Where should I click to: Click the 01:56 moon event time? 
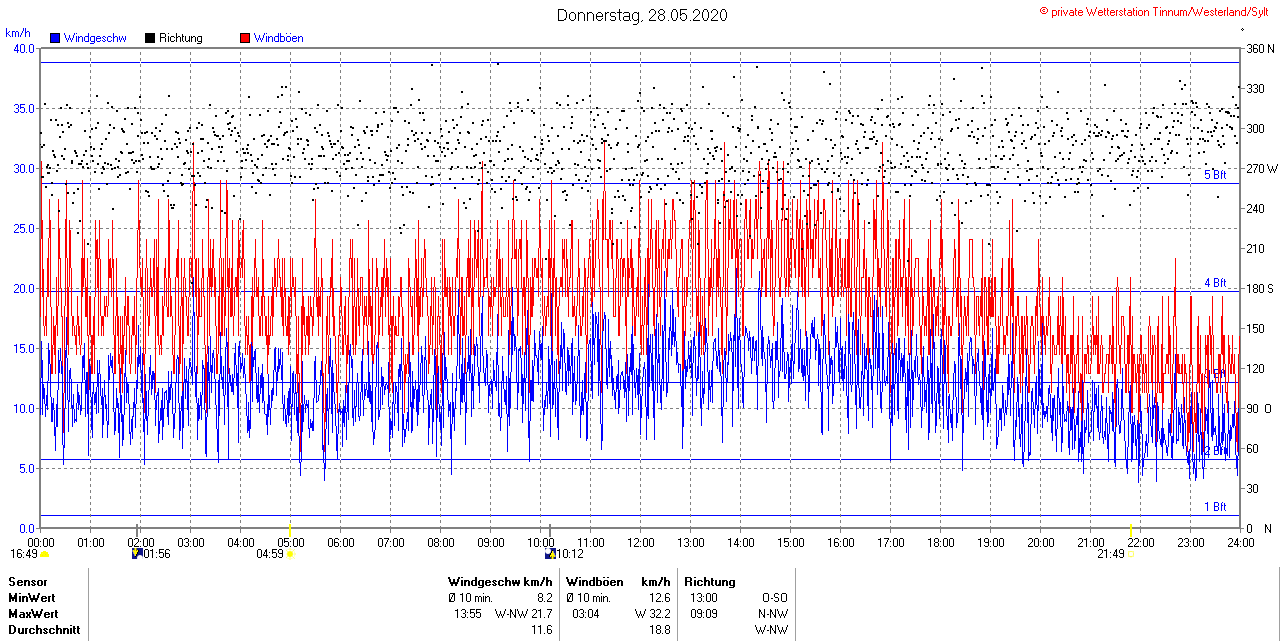(157, 554)
